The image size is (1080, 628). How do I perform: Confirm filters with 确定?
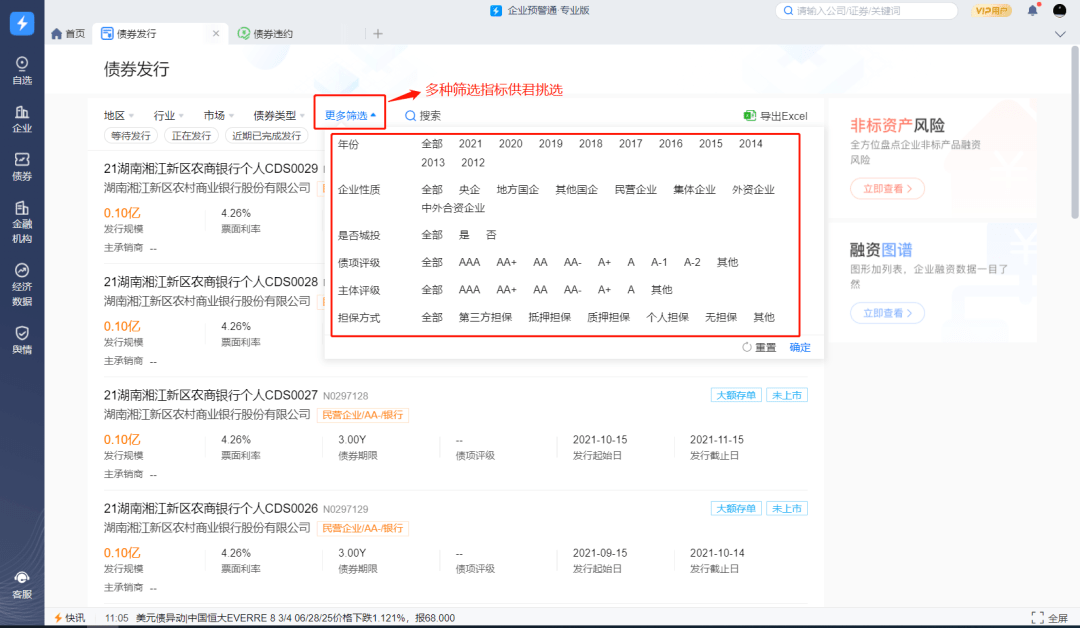click(x=800, y=347)
